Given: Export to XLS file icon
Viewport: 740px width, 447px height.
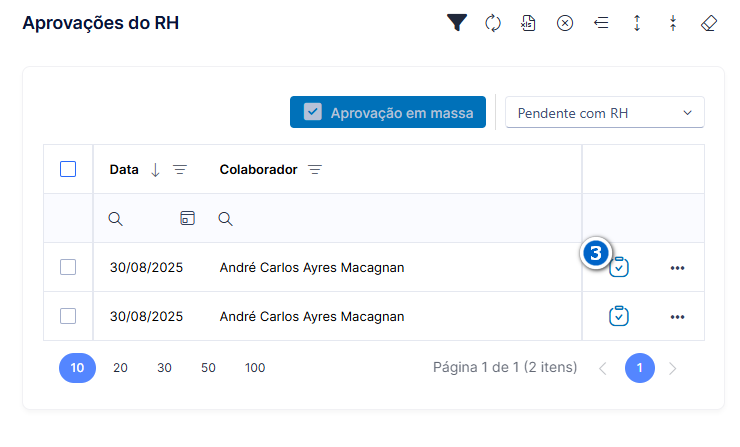Looking at the screenshot, I should pos(528,23).
